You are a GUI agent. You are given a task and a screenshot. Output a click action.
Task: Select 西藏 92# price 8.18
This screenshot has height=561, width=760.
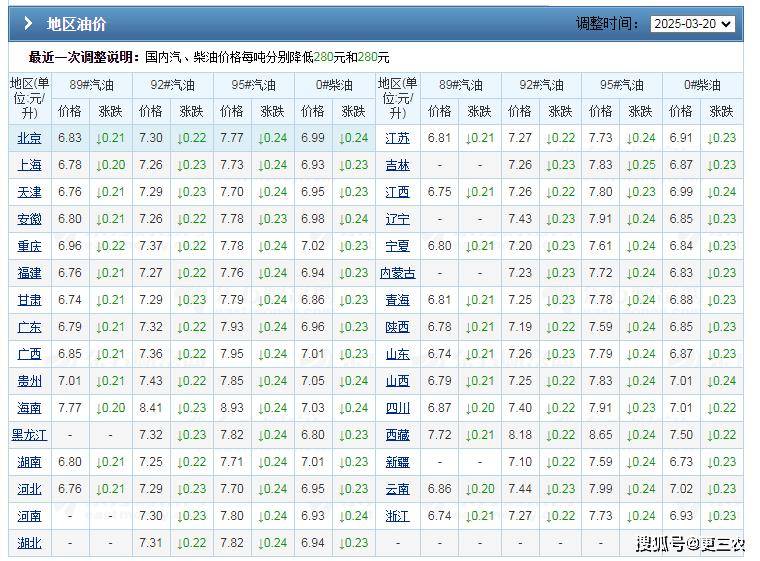[520, 434]
